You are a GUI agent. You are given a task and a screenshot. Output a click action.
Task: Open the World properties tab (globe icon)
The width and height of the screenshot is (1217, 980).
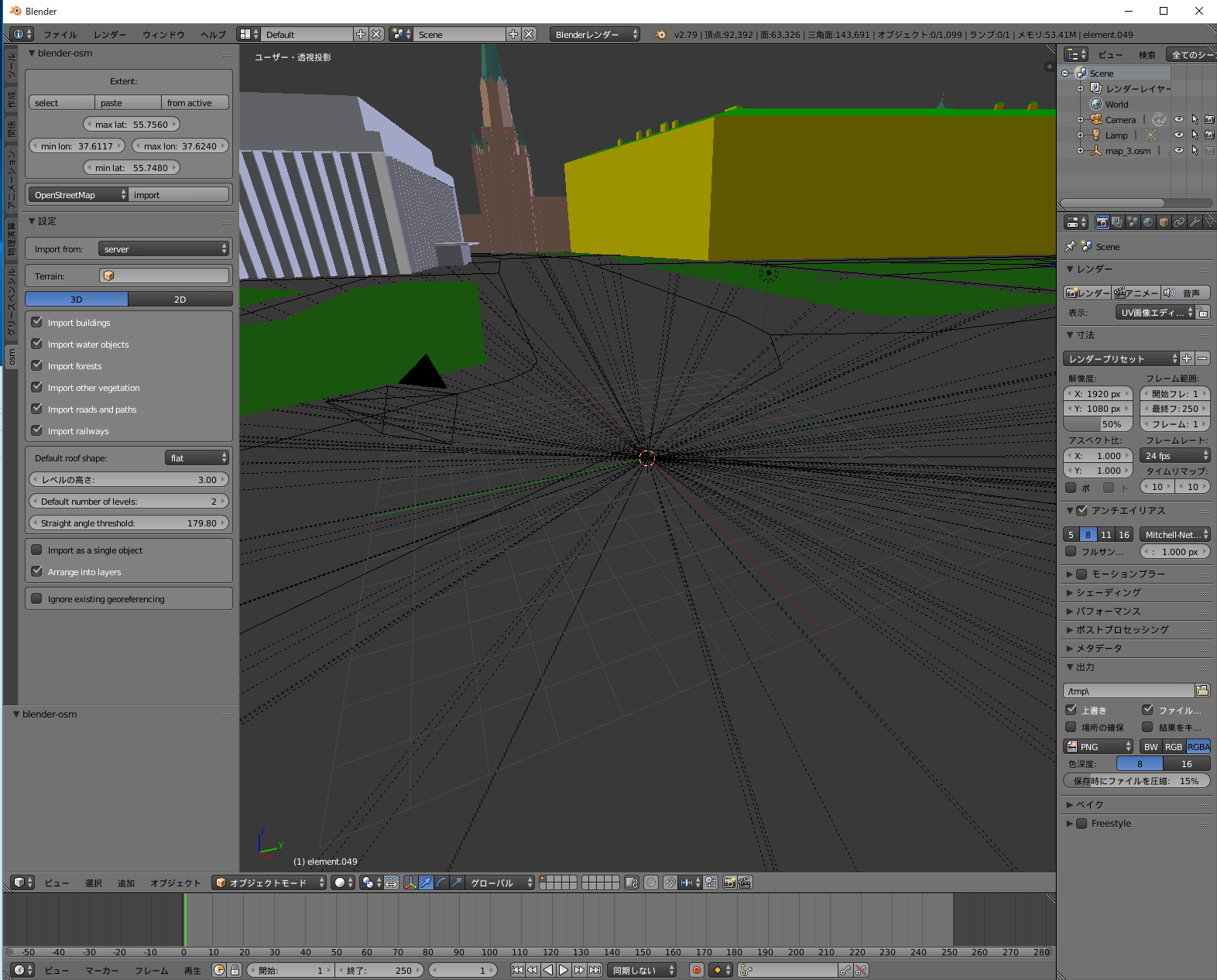(1148, 222)
